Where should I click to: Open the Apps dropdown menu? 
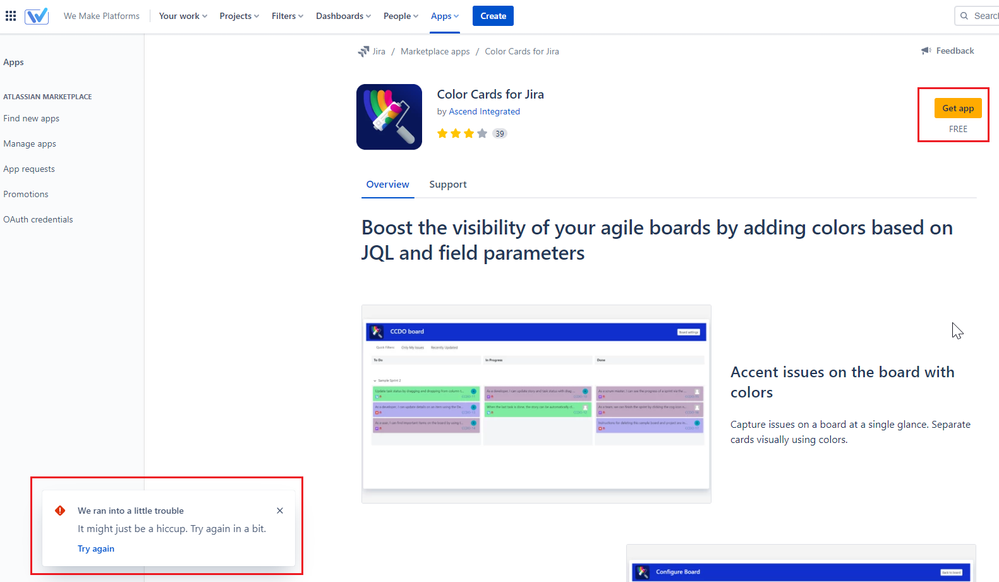point(444,16)
